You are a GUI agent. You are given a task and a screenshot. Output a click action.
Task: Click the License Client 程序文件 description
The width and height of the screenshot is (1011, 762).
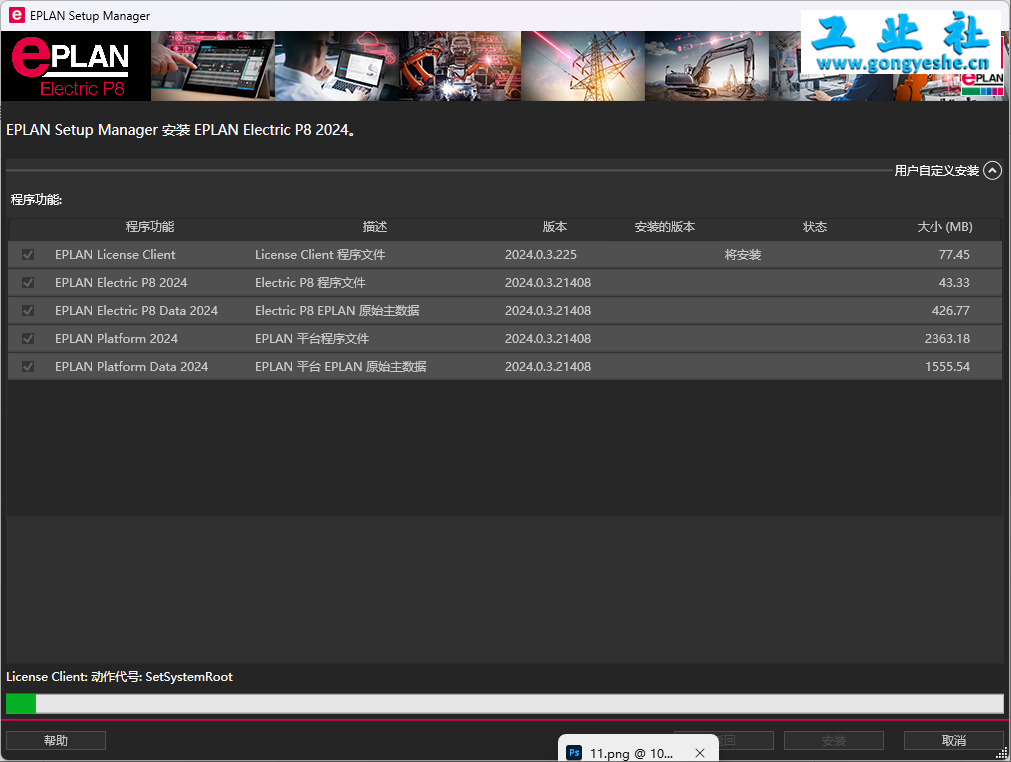click(320, 255)
